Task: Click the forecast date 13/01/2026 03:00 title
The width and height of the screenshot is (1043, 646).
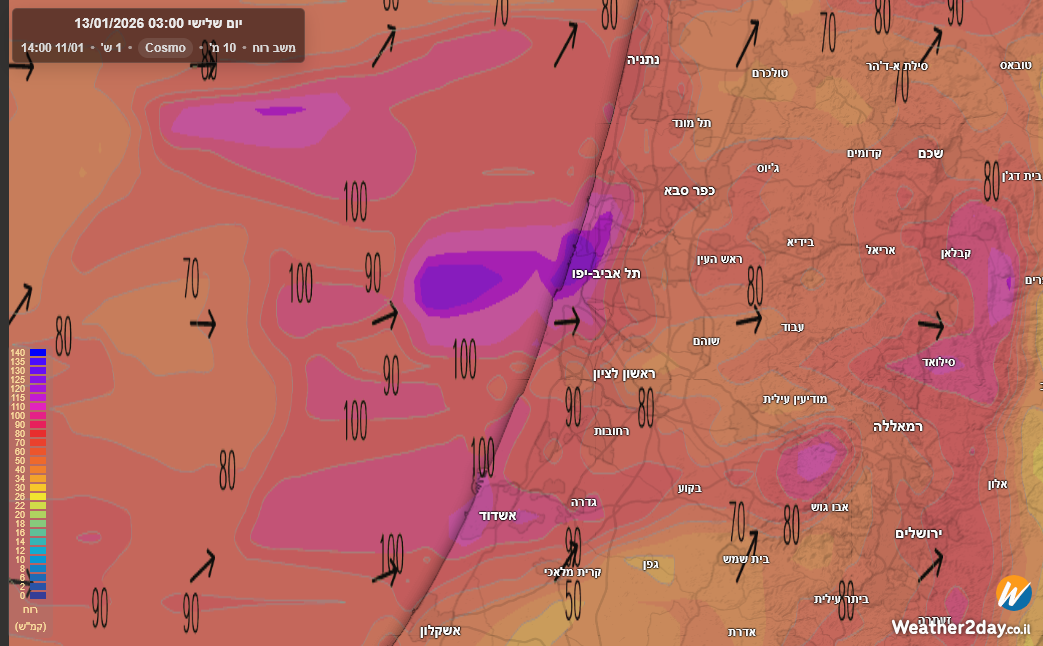Action: pyautogui.click(x=158, y=23)
